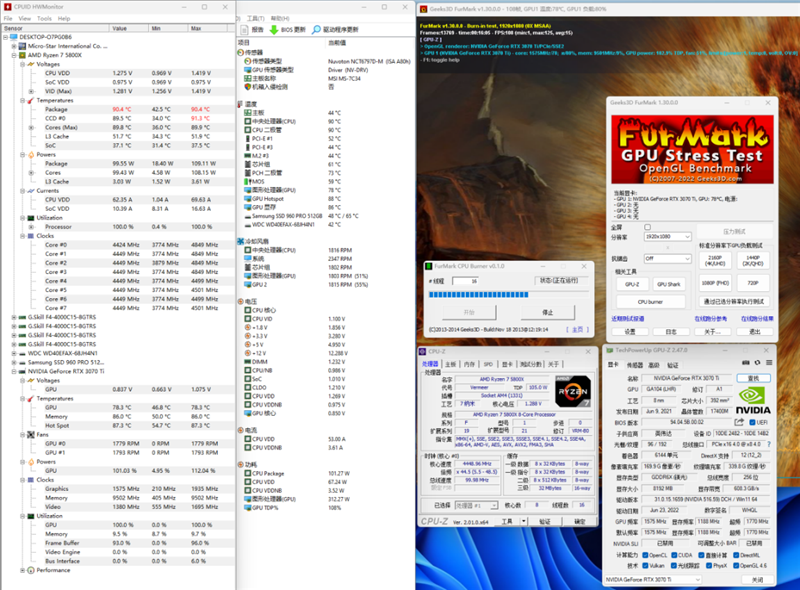
Task: Toggle the CUDA checkbox
Action: [x=674, y=555]
